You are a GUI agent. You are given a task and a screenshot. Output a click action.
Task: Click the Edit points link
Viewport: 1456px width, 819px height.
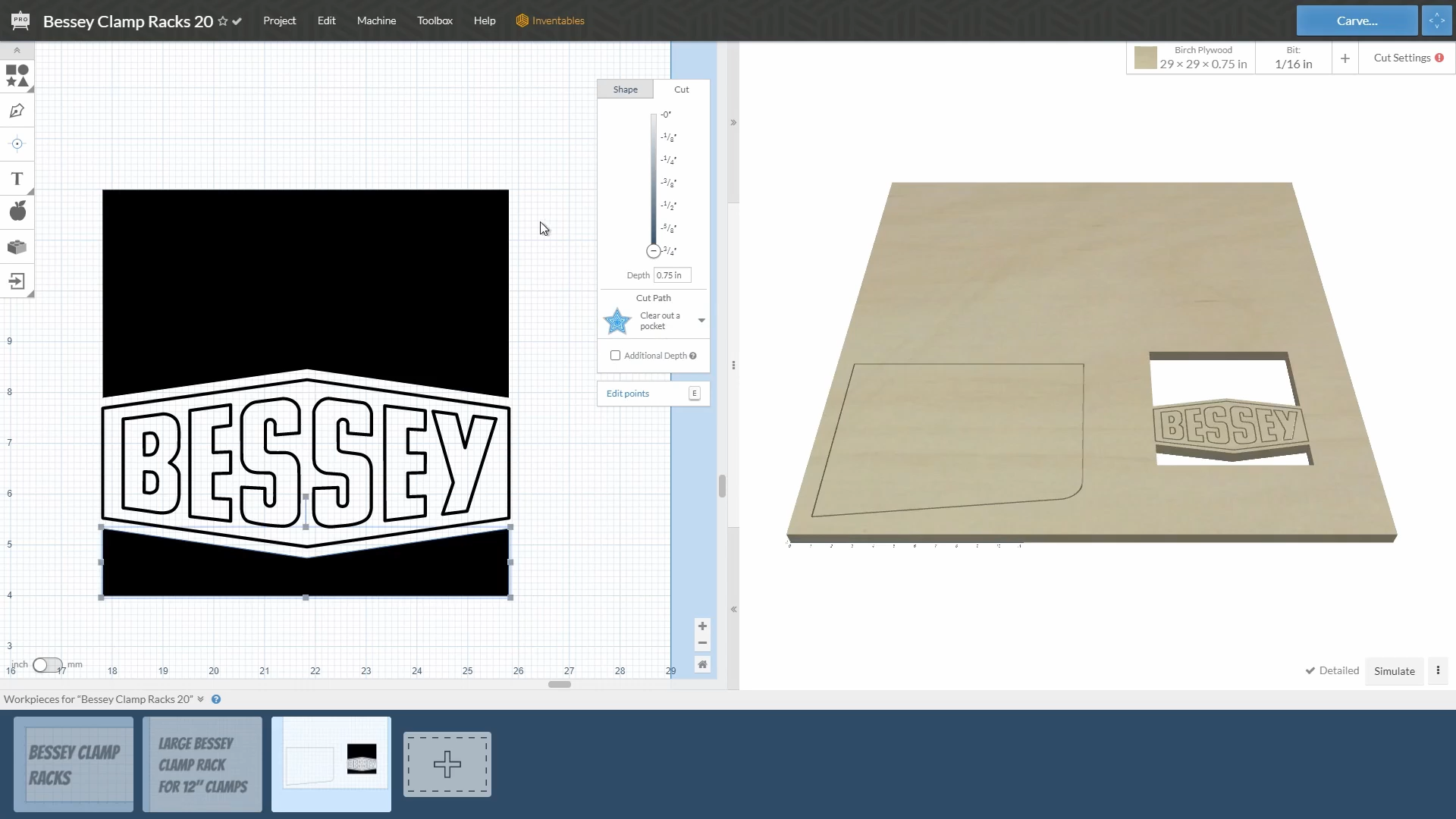click(x=627, y=394)
